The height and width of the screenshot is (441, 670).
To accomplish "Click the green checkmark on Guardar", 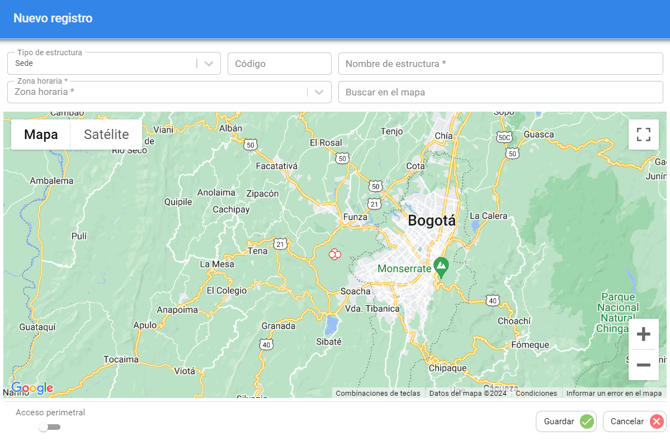I will [x=587, y=422].
